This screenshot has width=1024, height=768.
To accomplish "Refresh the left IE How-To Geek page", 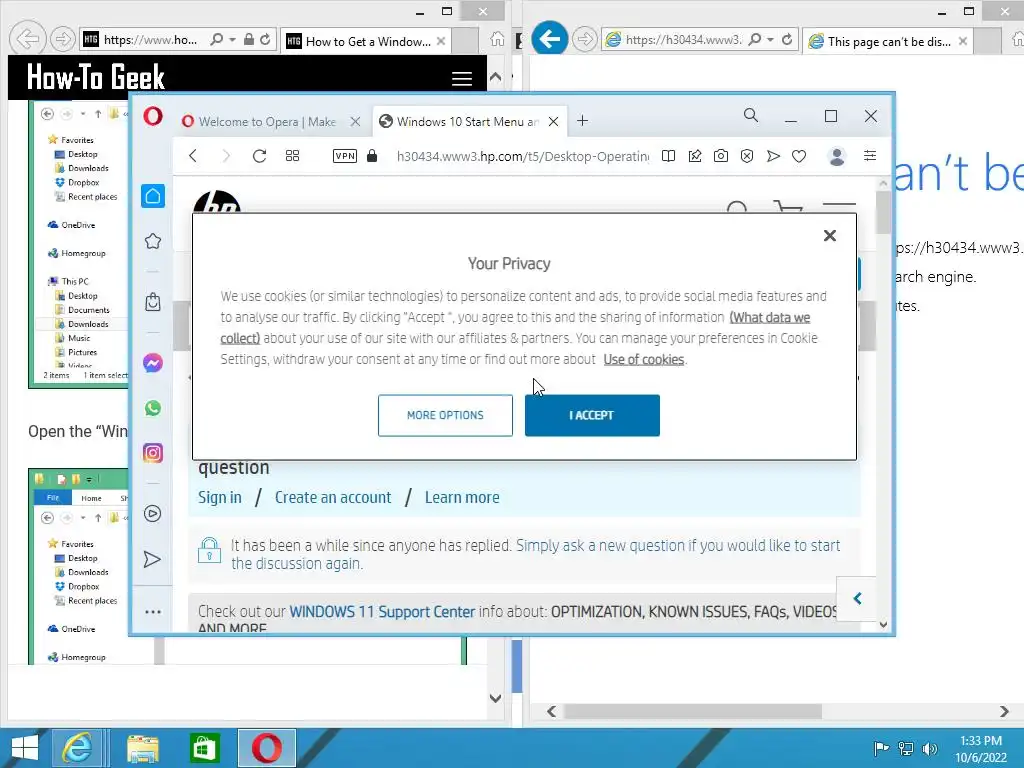I will [265, 40].
